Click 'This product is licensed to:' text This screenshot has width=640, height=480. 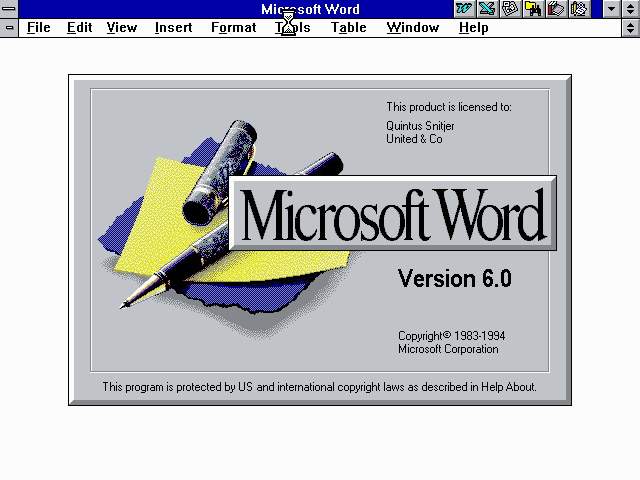(449, 107)
